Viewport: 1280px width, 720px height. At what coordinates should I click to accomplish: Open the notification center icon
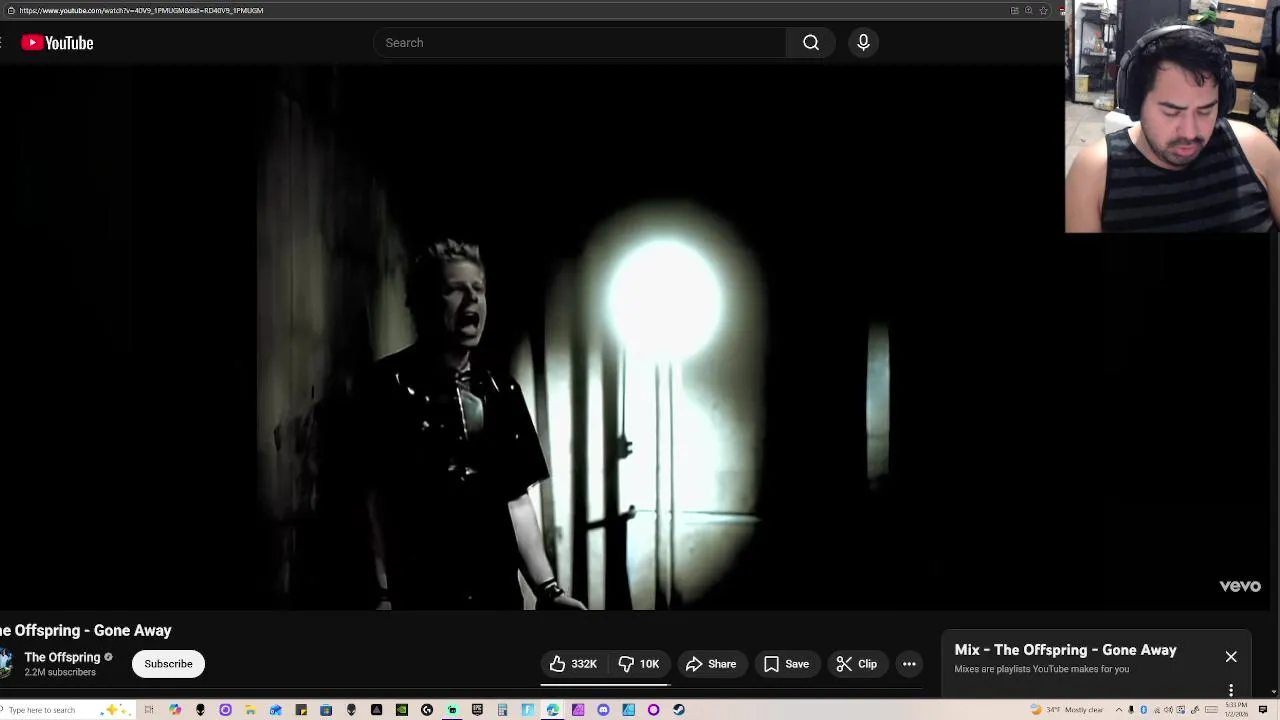pos(1262,710)
